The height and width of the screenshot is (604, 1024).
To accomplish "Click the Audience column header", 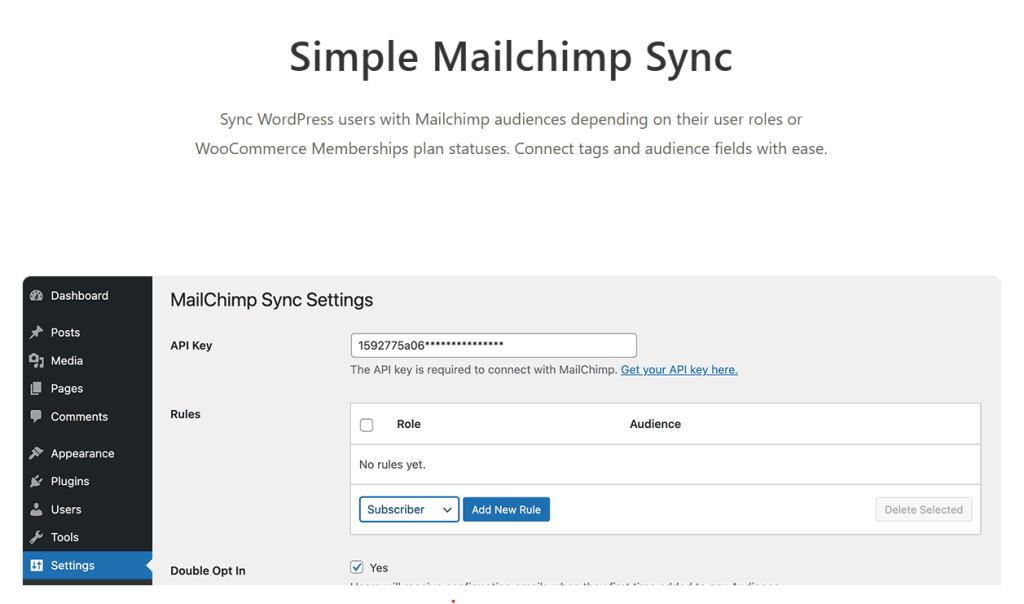I will point(655,425).
